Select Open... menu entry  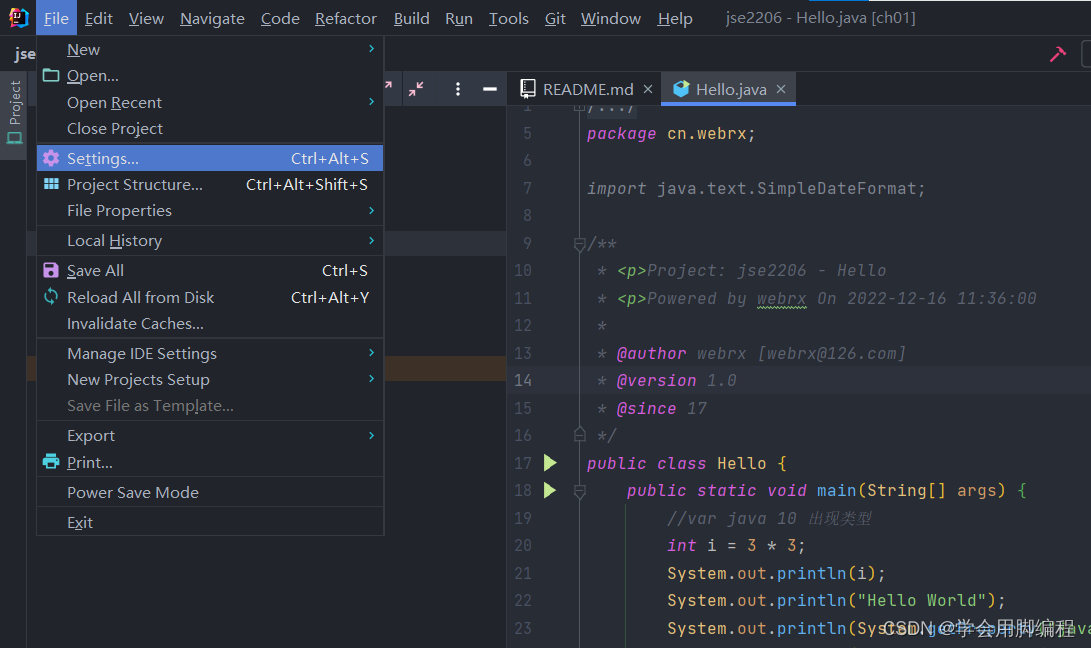coord(210,75)
